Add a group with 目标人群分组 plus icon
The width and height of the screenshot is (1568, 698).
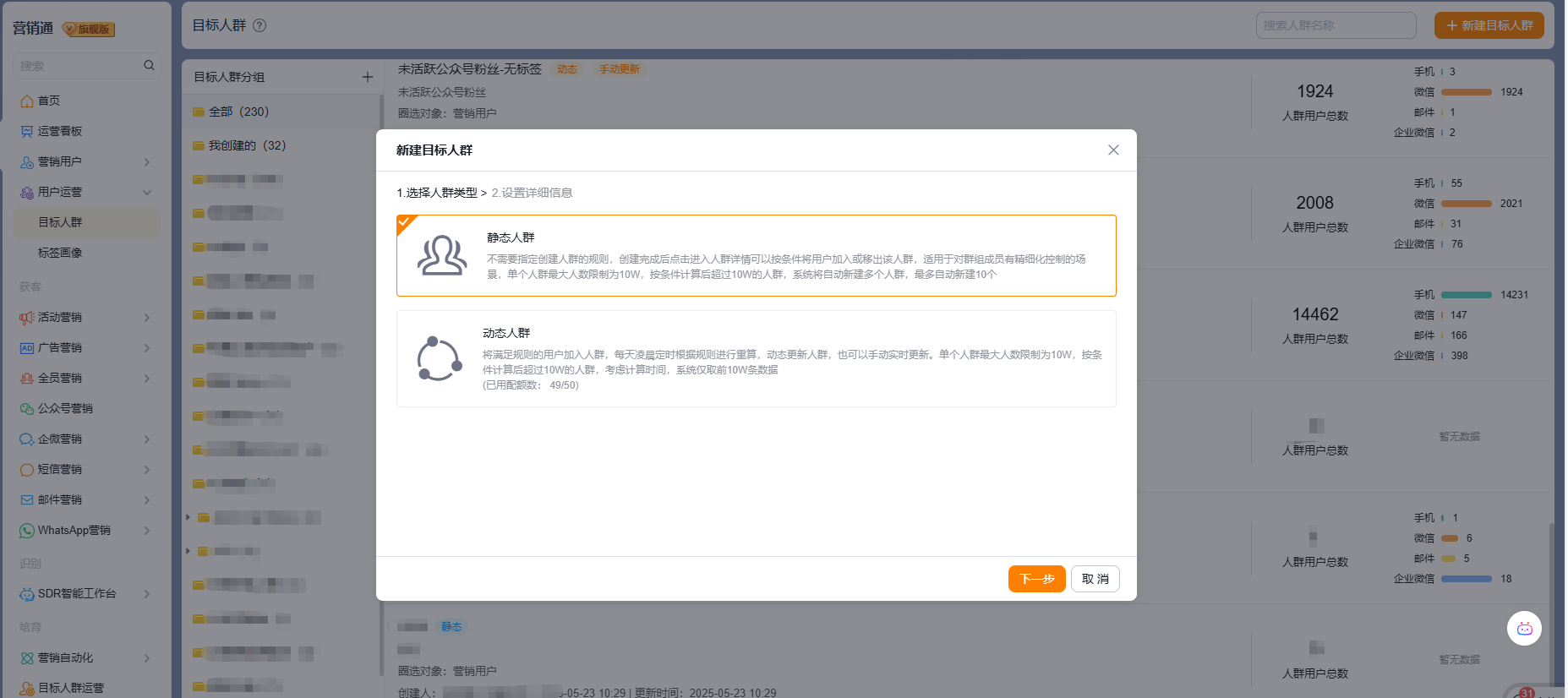[368, 77]
